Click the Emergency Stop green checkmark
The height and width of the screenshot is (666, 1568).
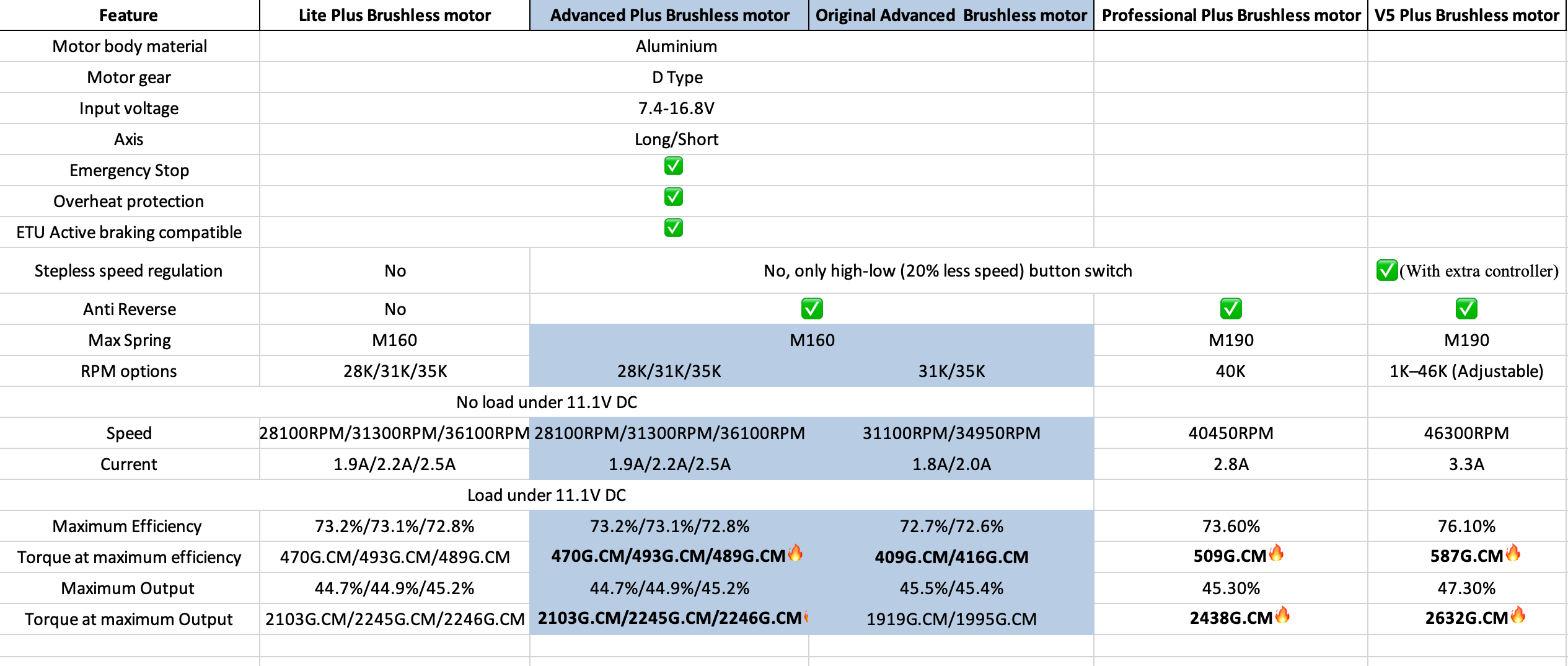tap(673, 166)
